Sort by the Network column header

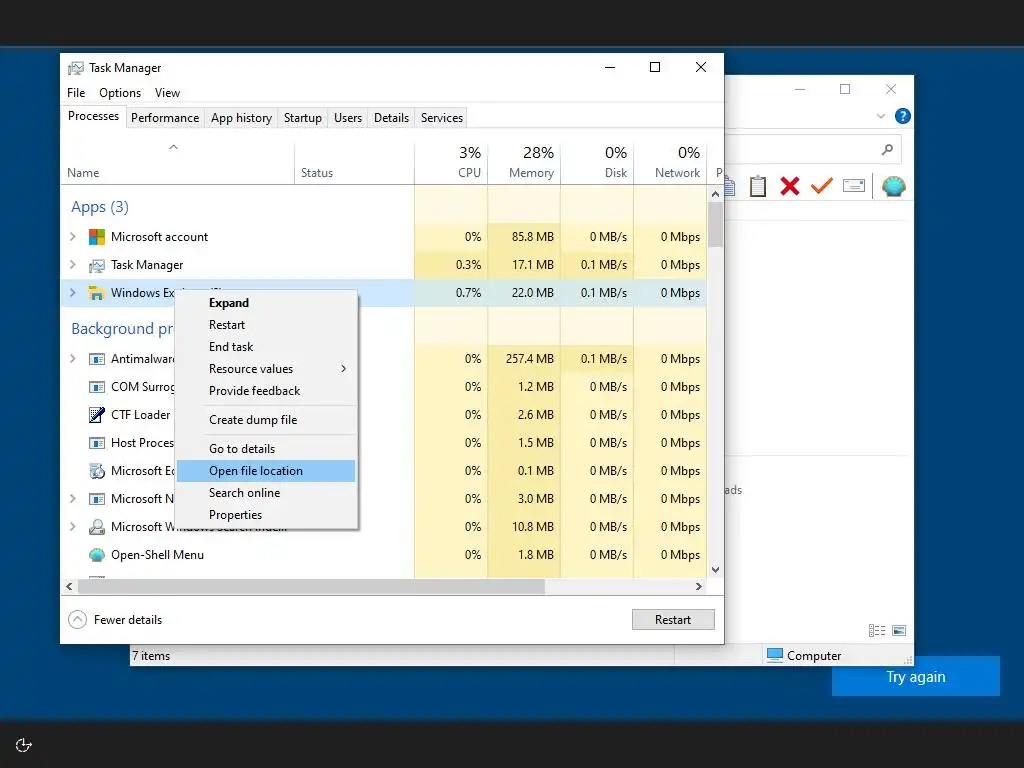[671, 163]
